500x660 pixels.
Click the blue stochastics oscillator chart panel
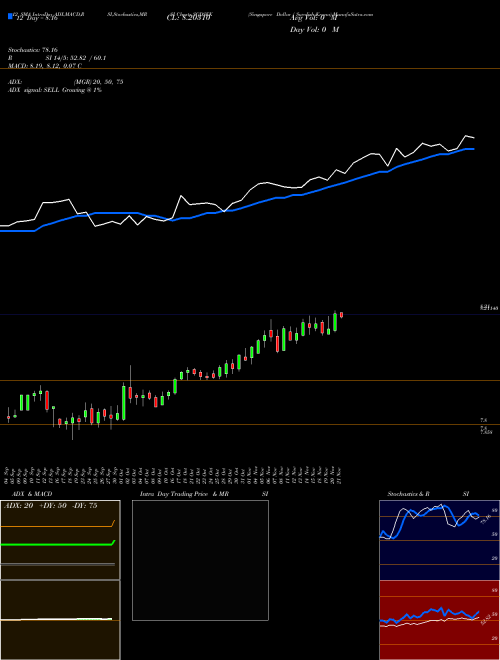[439, 540]
